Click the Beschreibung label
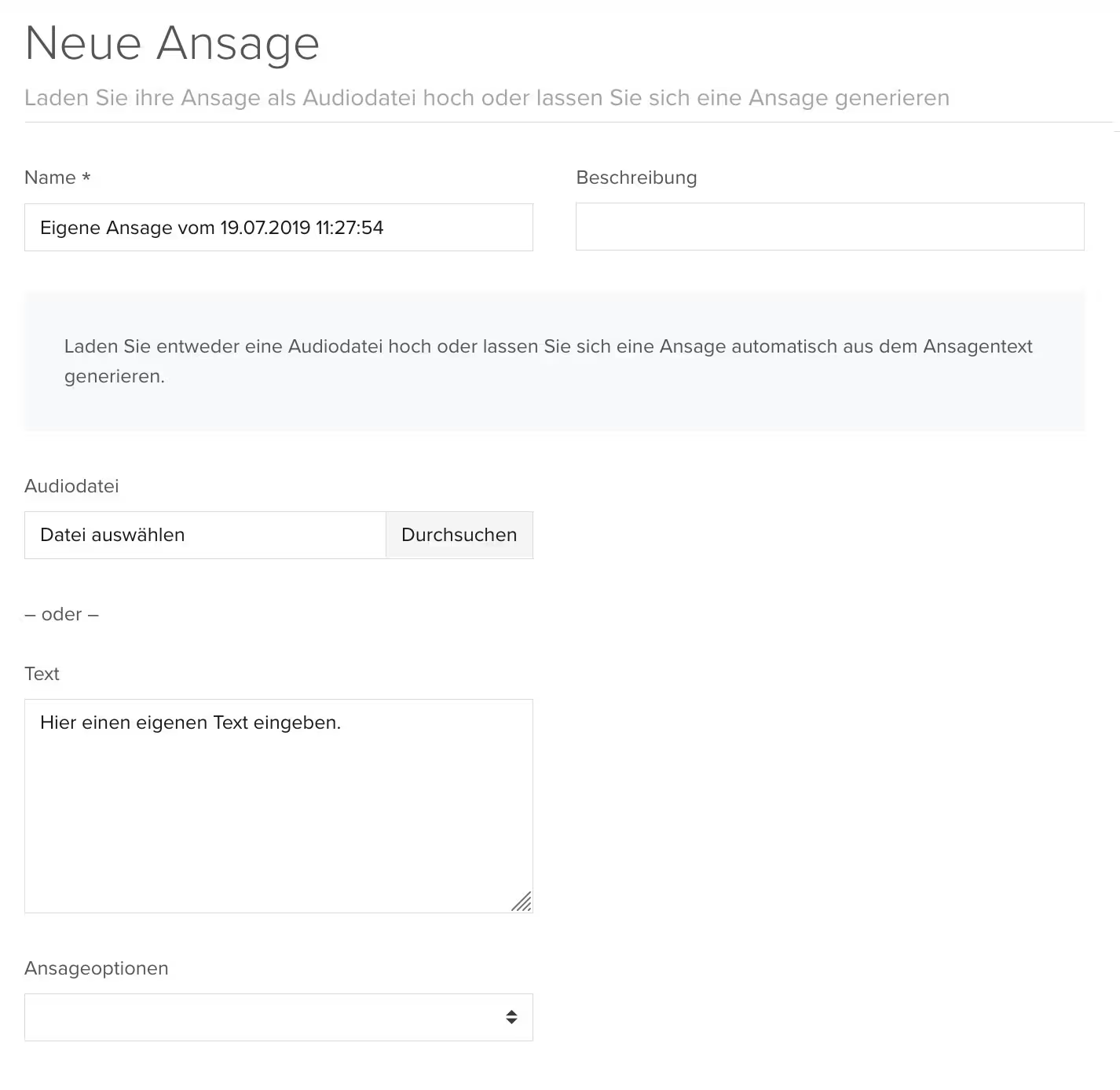Image resolution: width=1120 pixels, height=1090 pixels. [x=636, y=177]
